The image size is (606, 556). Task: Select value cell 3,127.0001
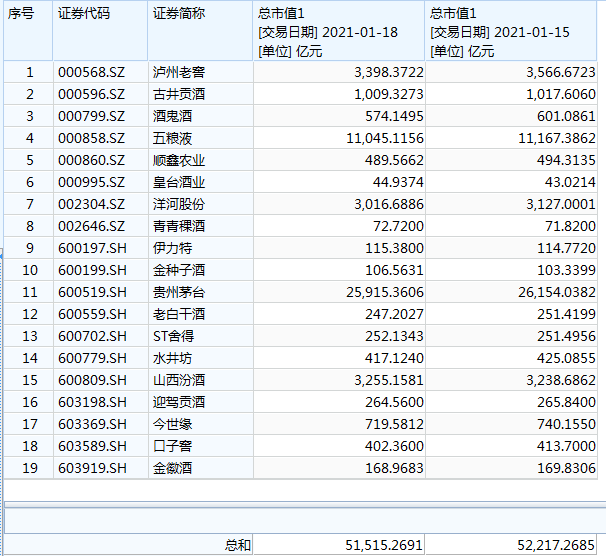tap(511, 204)
